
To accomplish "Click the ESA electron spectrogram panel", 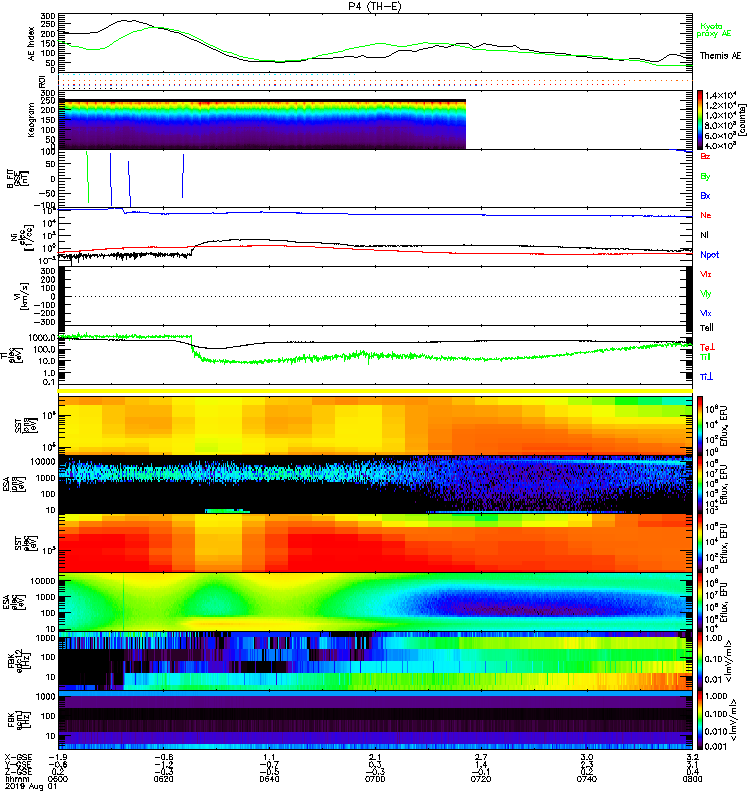I will tap(375, 602).
